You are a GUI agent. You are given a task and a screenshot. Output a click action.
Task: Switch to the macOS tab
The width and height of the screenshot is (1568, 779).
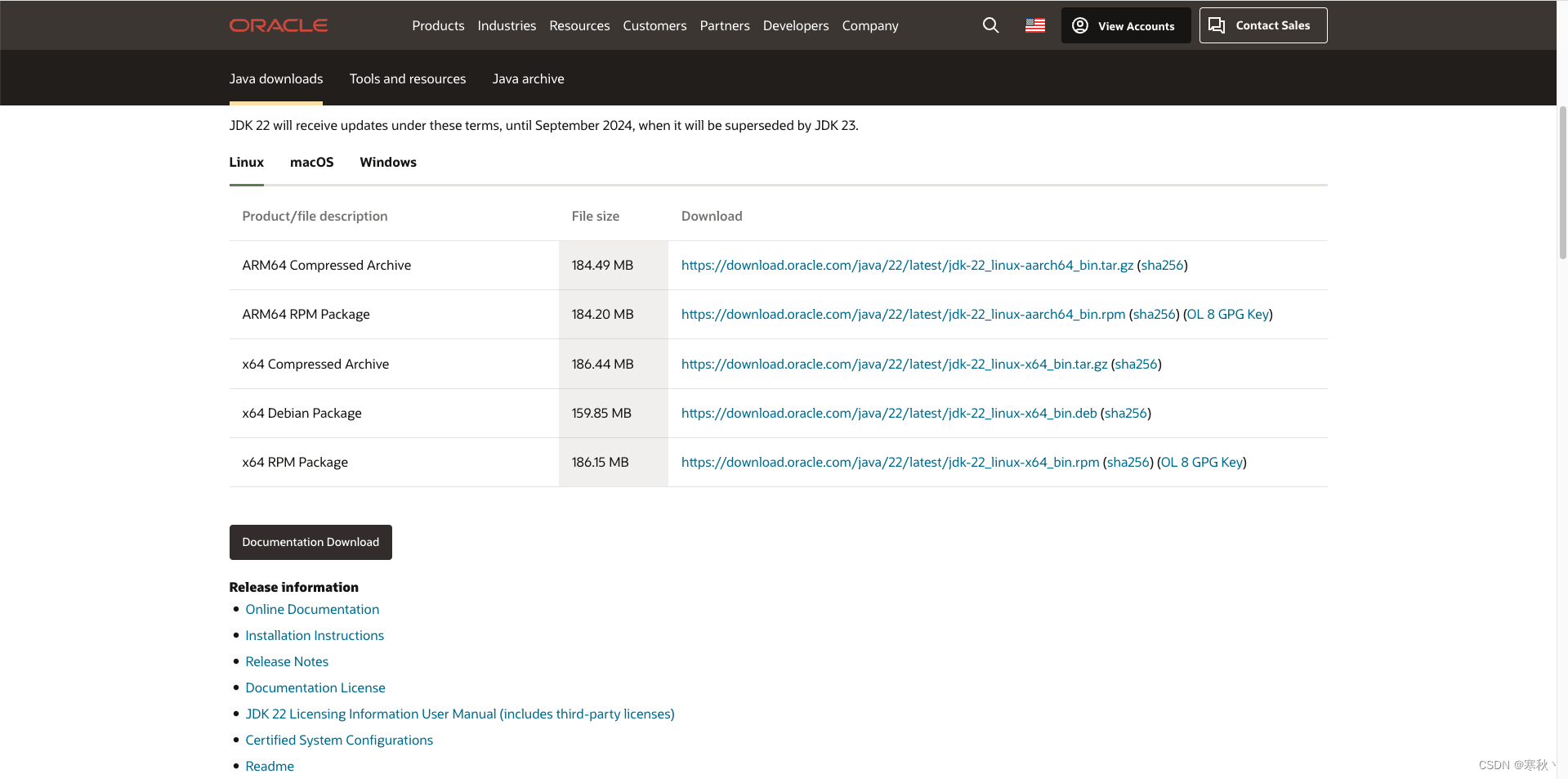pyautogui.click(x=312, y=162)
